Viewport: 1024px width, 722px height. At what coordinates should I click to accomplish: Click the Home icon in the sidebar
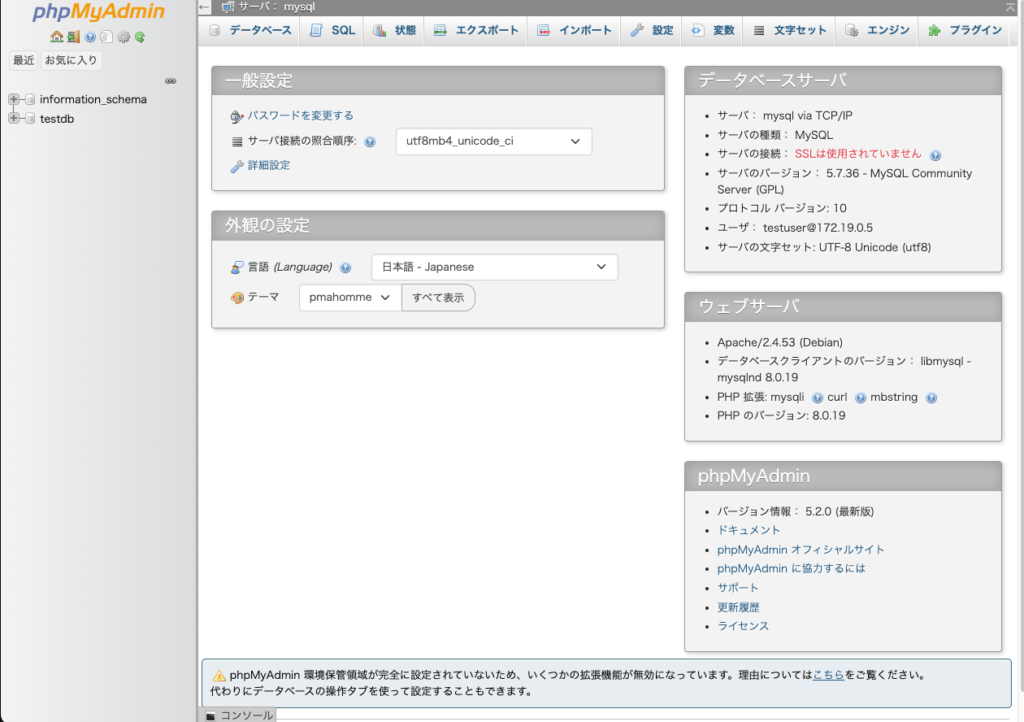tap(57, 37)
